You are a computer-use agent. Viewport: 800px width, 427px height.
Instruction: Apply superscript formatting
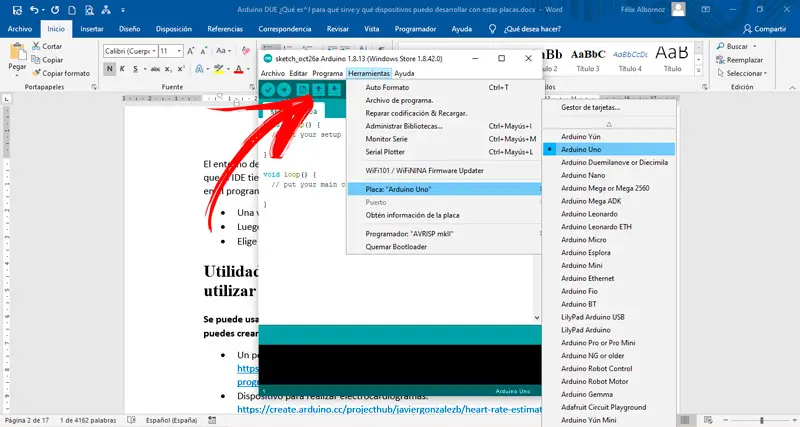pyautogui.click(x=181, y=69)
